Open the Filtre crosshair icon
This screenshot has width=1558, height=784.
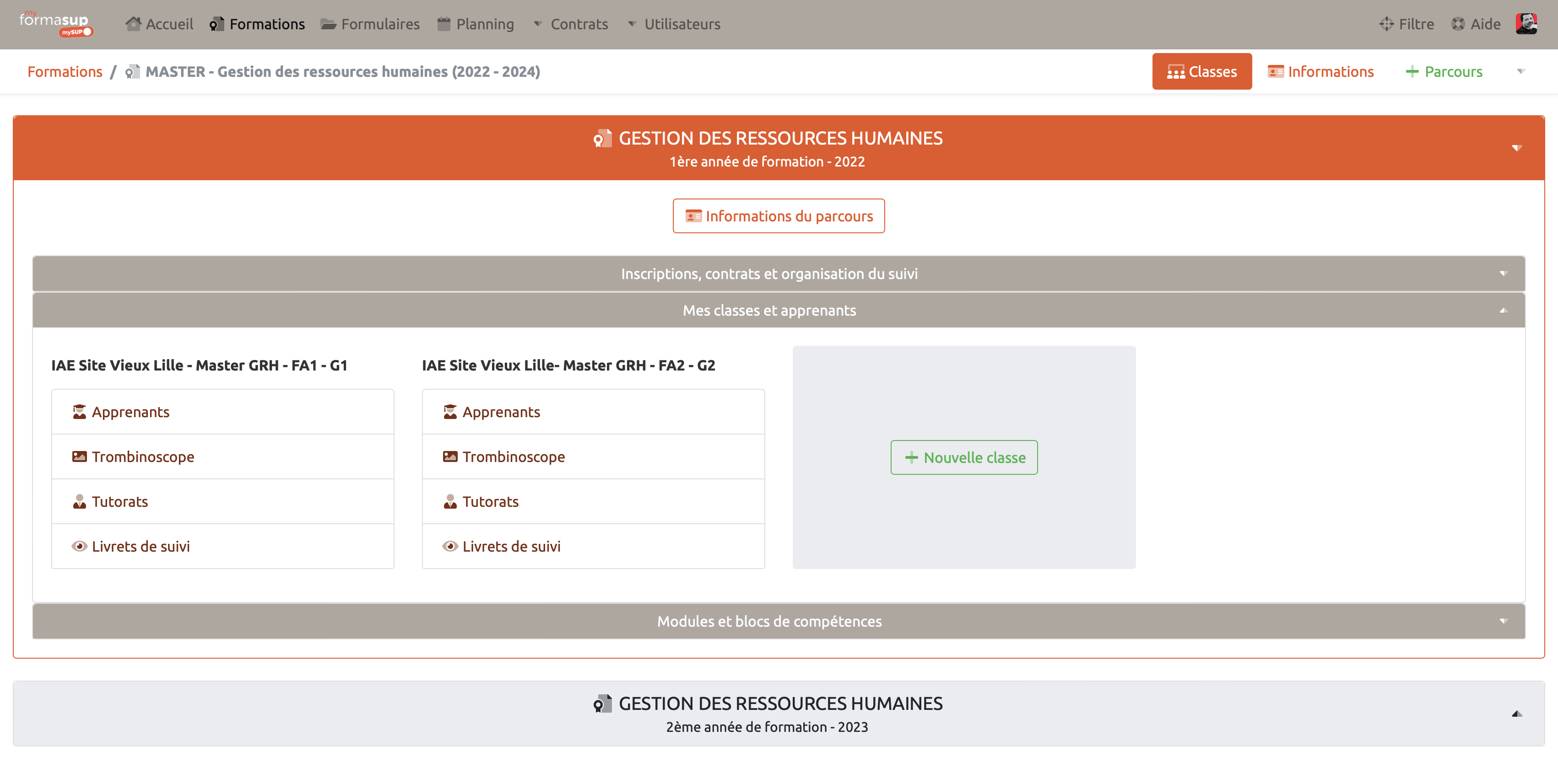1386,24
